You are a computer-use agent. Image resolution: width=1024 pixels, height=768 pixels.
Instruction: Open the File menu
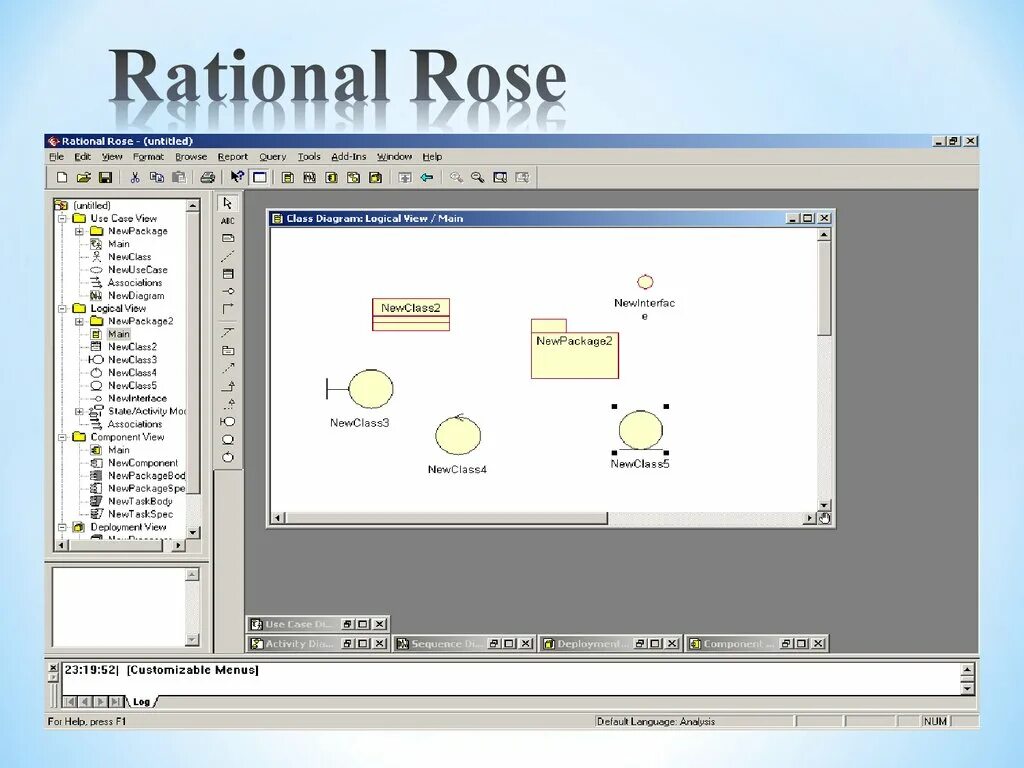pos(57,157)
